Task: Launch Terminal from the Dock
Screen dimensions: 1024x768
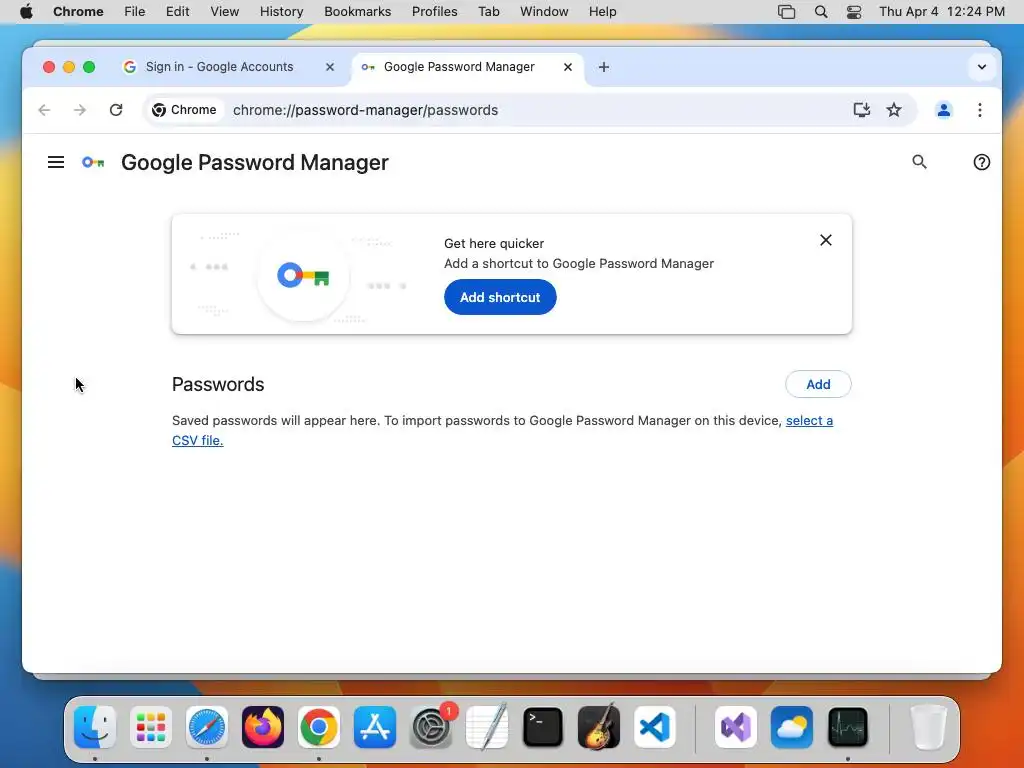Action: pos(543,727)
